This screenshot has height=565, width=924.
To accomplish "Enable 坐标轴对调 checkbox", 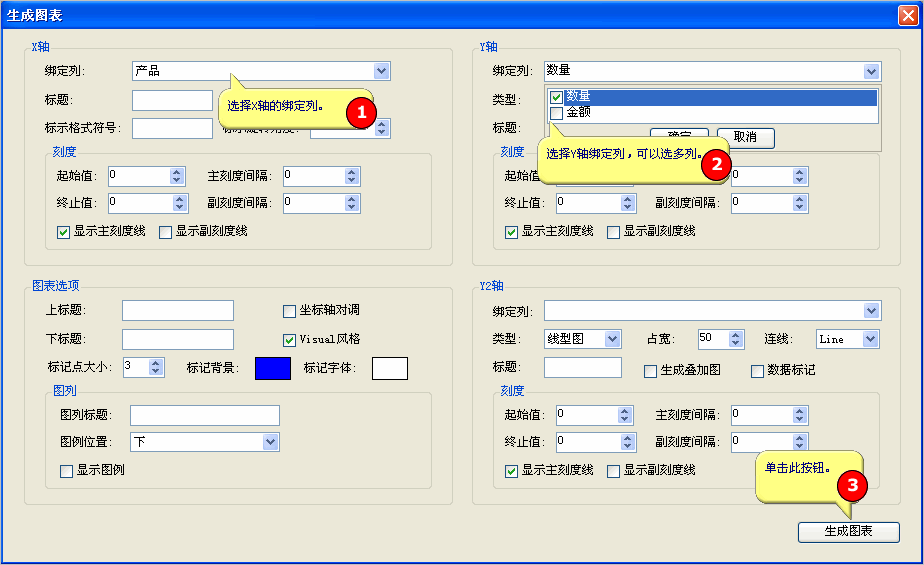I will click(x=290, y=311).
